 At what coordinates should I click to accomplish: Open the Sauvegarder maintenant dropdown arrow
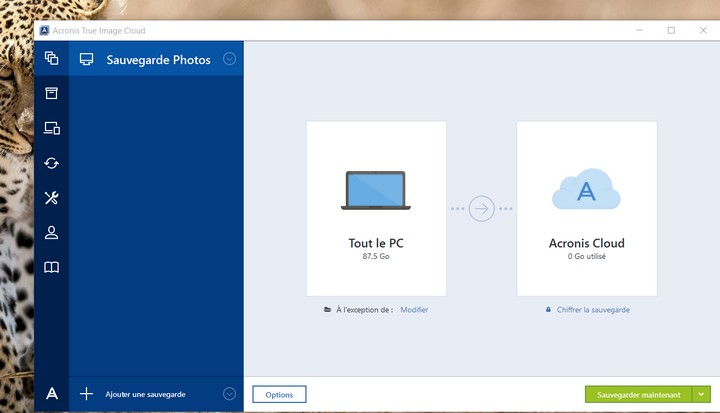tap(701, 394)
